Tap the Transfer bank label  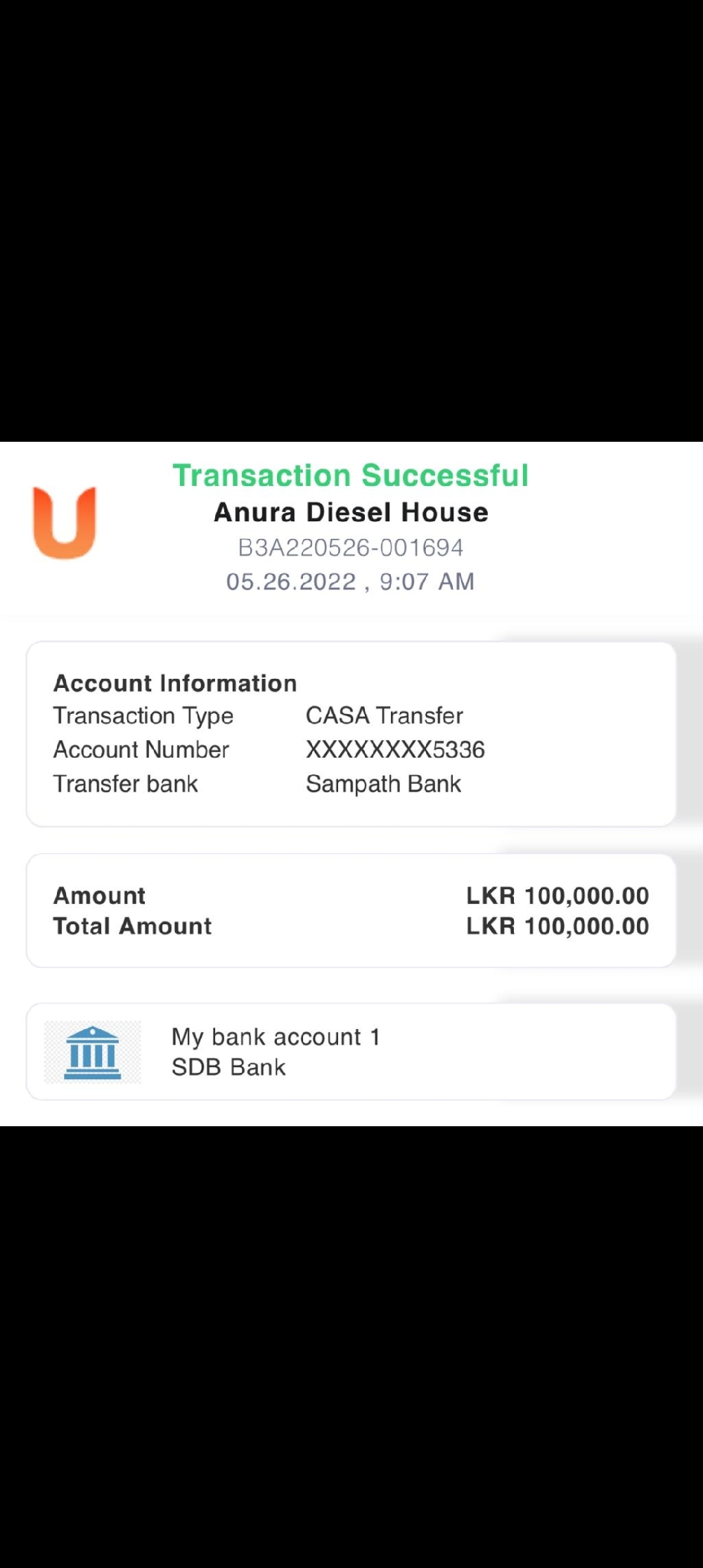tap(126, 784)
